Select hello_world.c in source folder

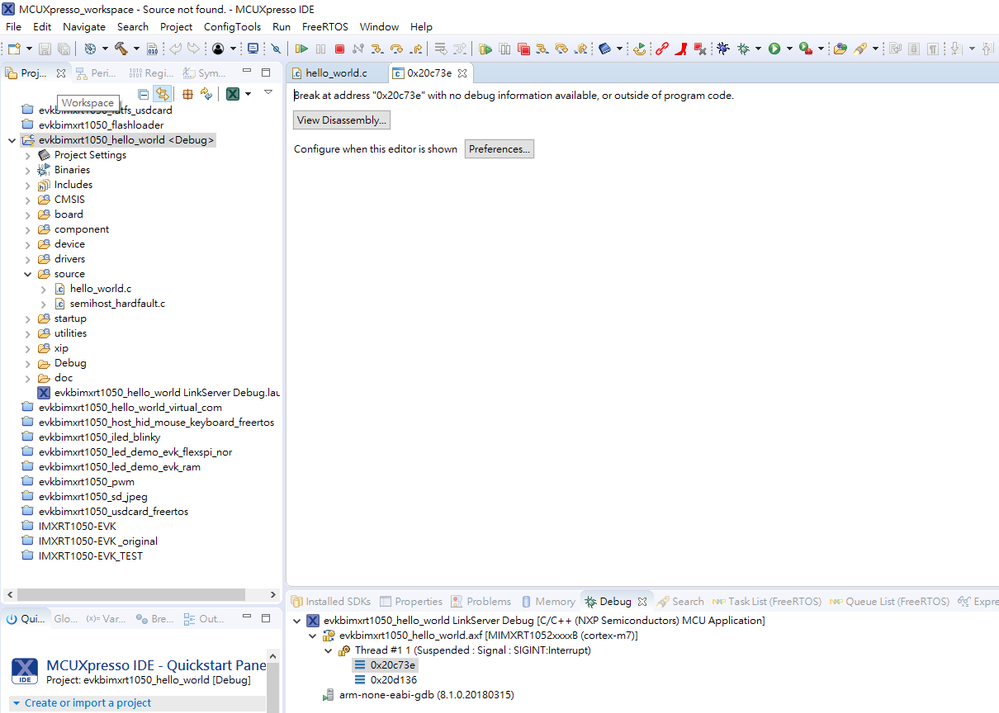pyautogui.click(x=100, y=289)
